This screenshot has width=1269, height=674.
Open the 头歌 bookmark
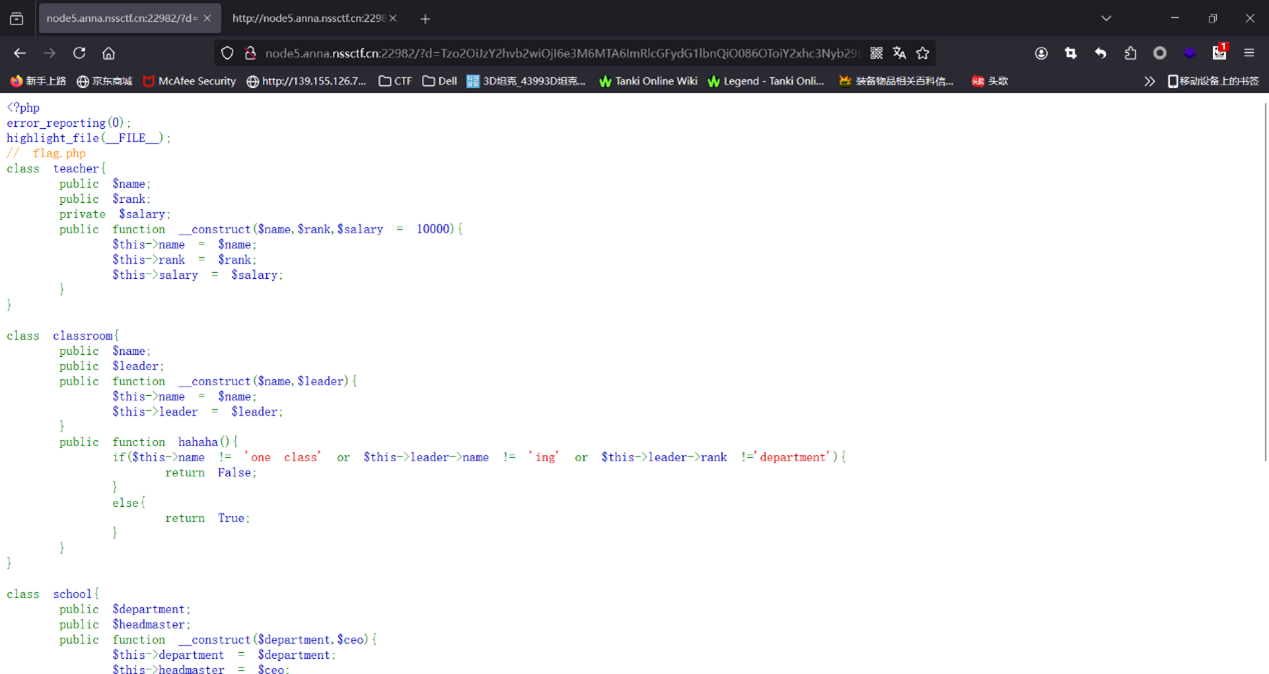pos(990,81)
